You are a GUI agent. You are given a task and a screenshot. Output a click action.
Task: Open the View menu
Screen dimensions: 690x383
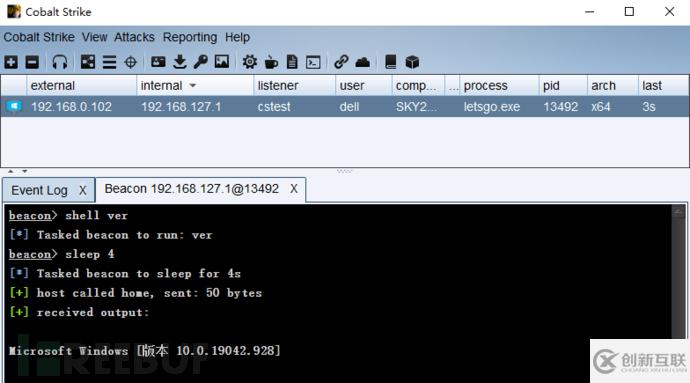pos(94,37)
